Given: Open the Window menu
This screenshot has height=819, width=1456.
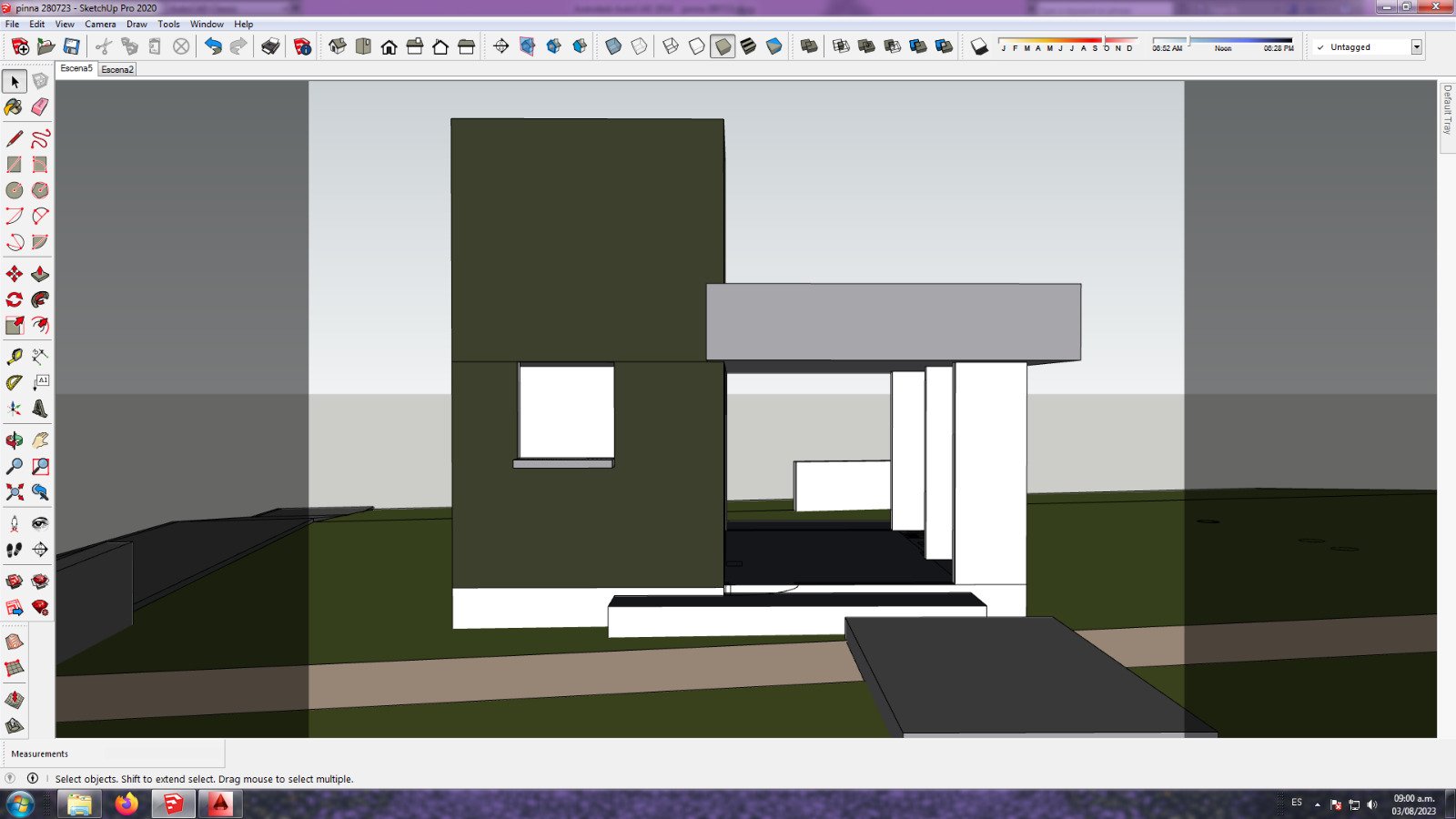Looking at the screenshot, I should click(x=207, y=25).
